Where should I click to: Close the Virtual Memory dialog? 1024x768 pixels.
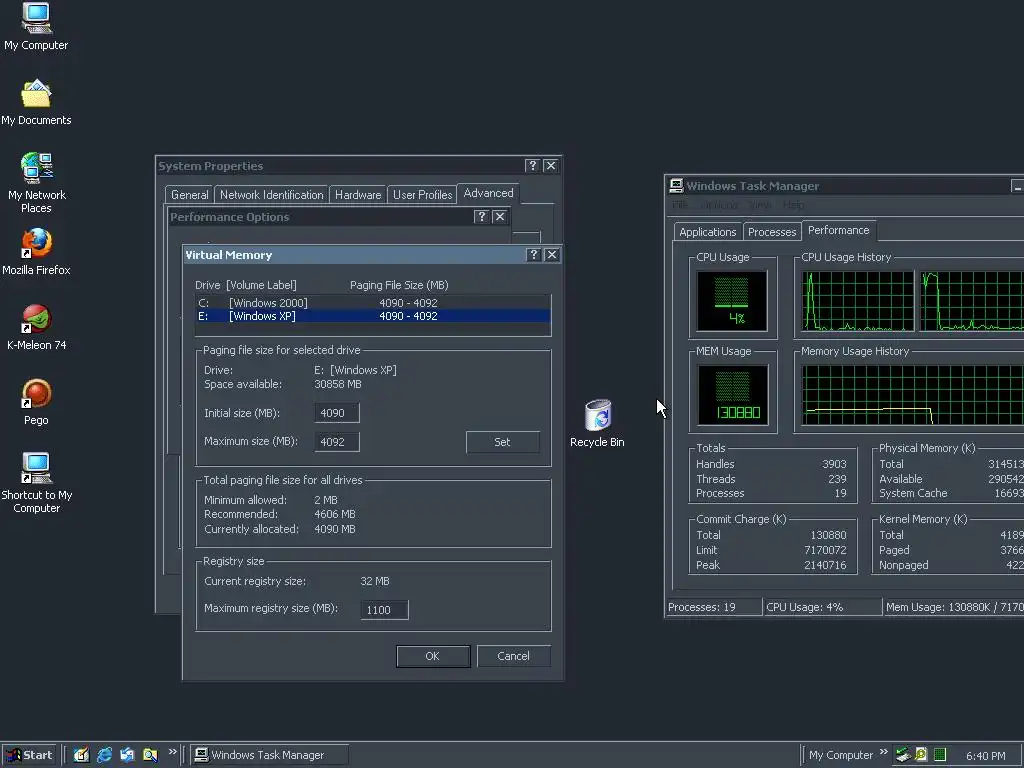[552, 255]
